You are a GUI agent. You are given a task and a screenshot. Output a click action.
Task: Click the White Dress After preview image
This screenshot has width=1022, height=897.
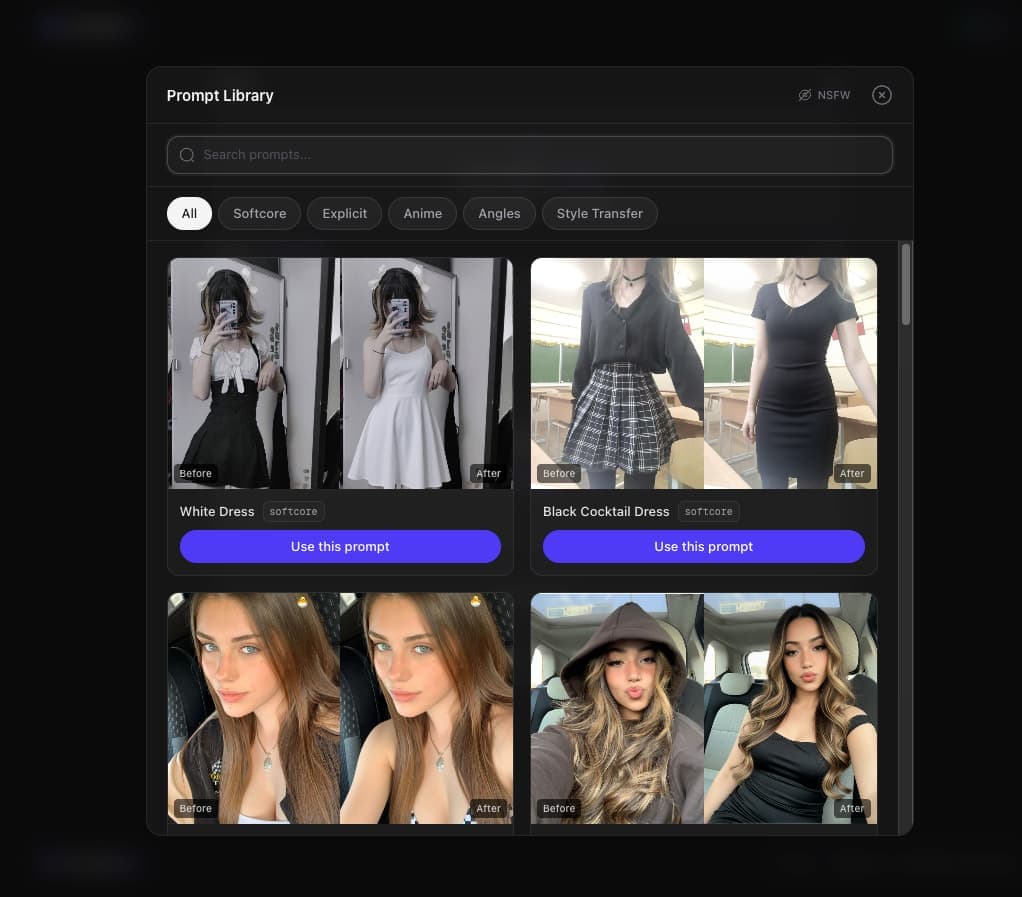(x=427, y=373)
